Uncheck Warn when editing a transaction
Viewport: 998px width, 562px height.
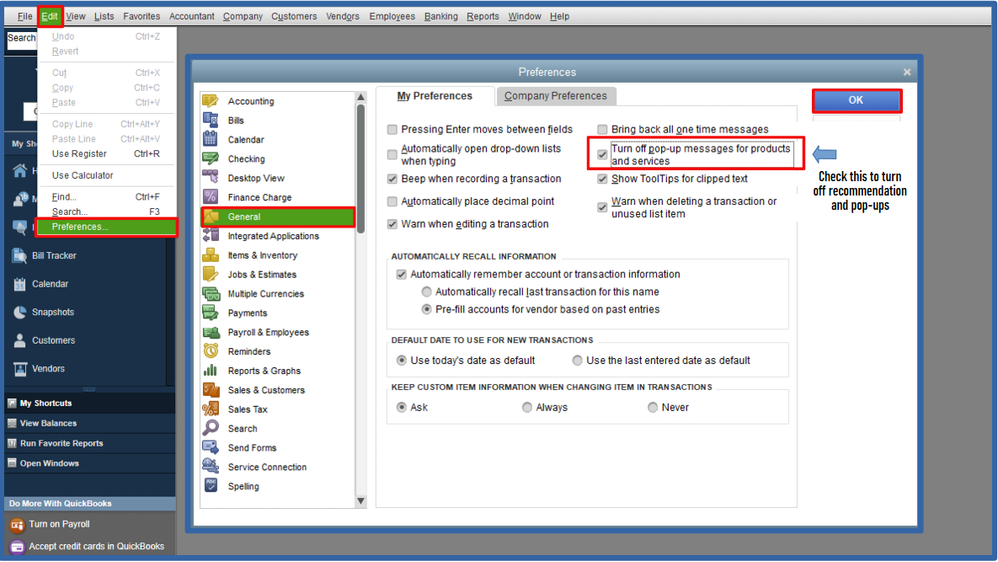[392, 224]
